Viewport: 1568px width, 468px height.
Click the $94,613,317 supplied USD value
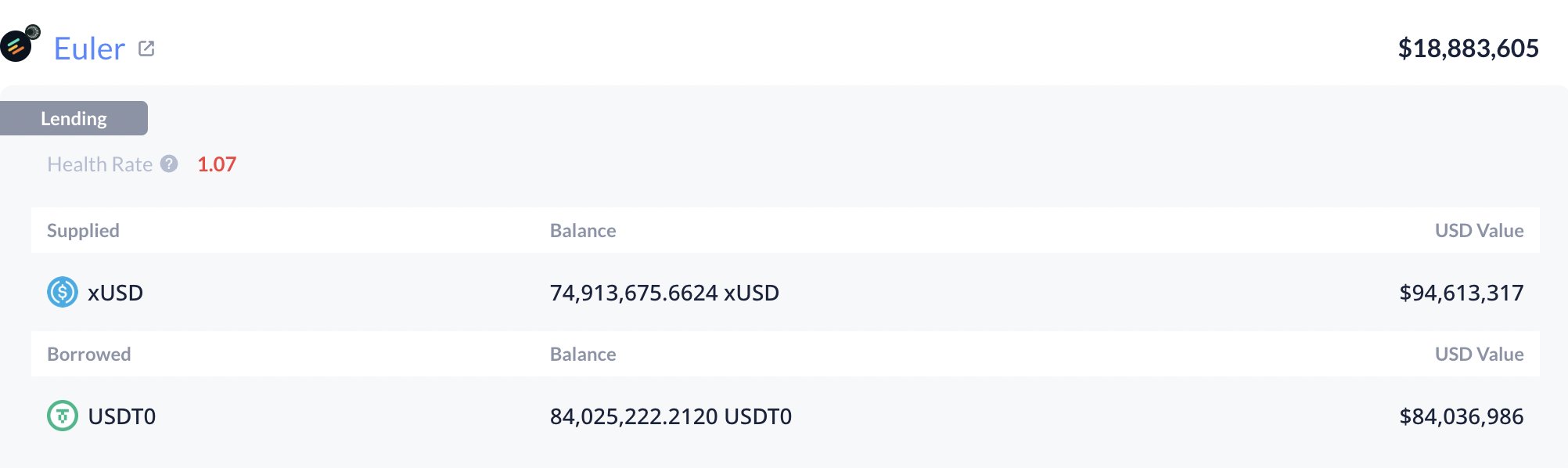click(x=1461, y=293)
